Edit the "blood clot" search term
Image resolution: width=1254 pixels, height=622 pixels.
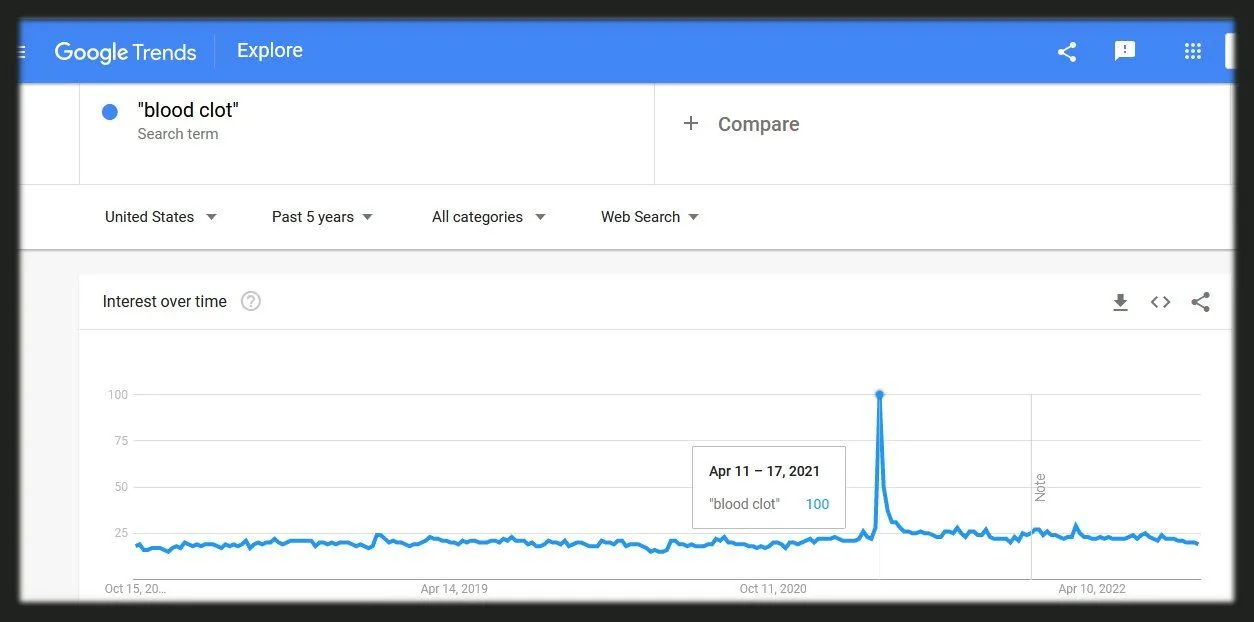tap(188, 111)
